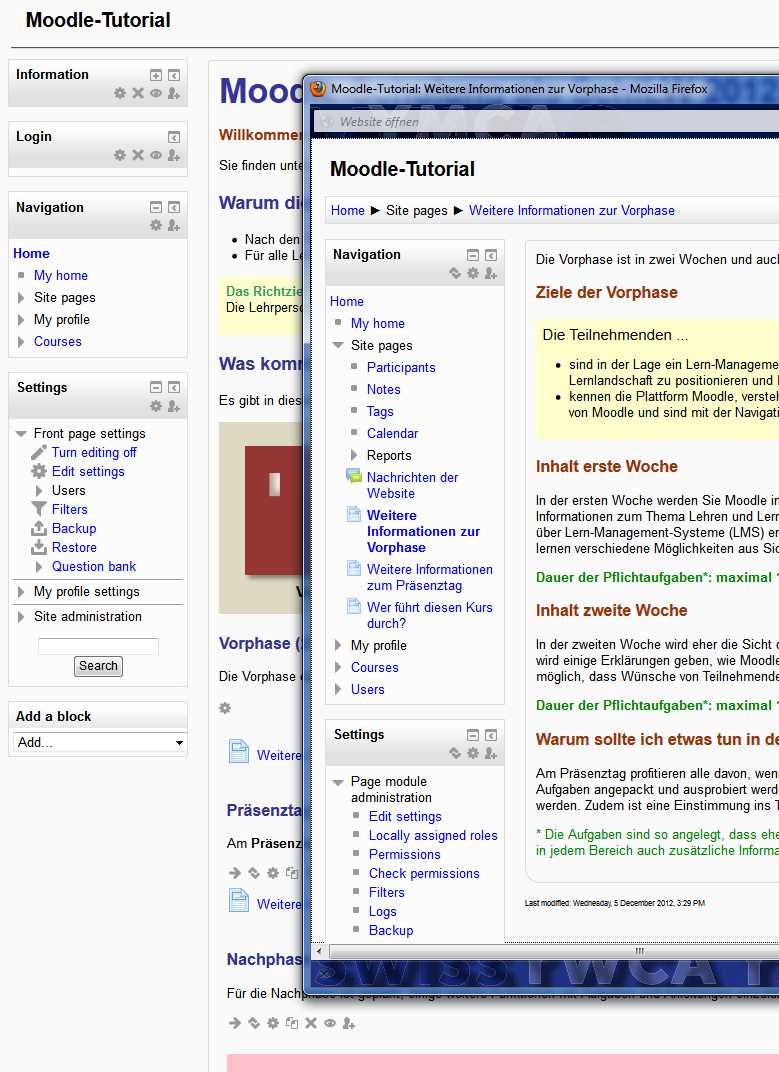Dock the Firefox popup's Navigation block
This screenshot has width=779, height=1072.
(x=490, y=255)
